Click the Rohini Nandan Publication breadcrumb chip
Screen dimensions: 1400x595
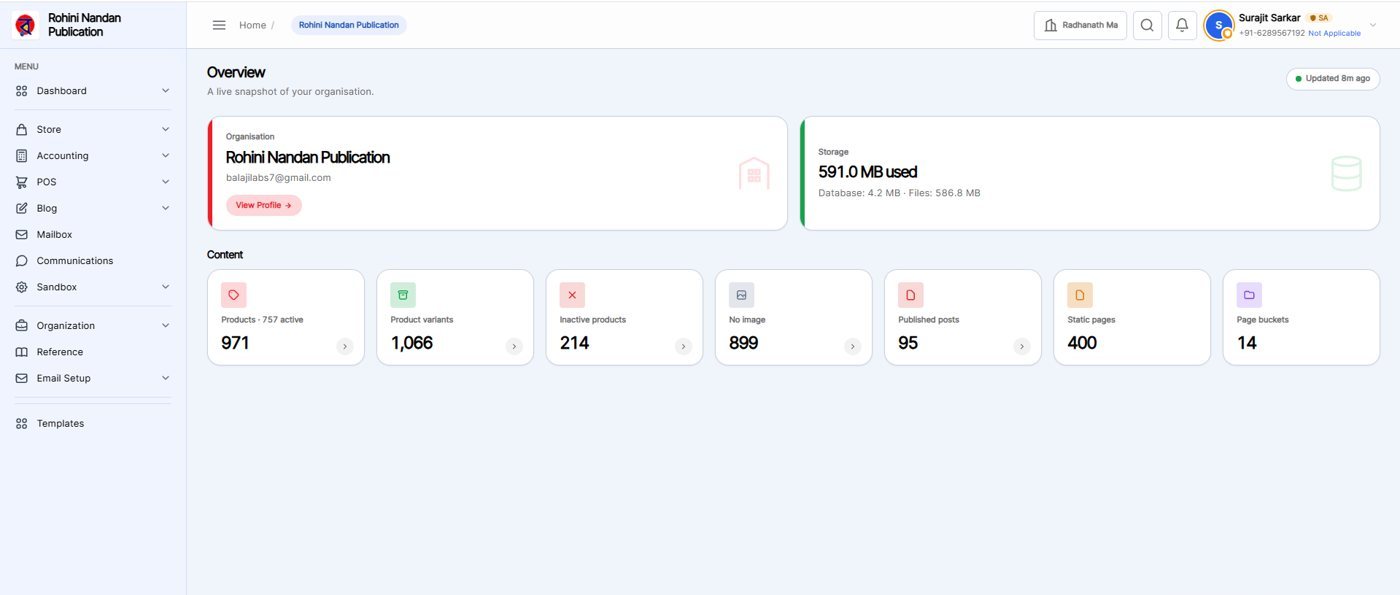click(349, 25)
